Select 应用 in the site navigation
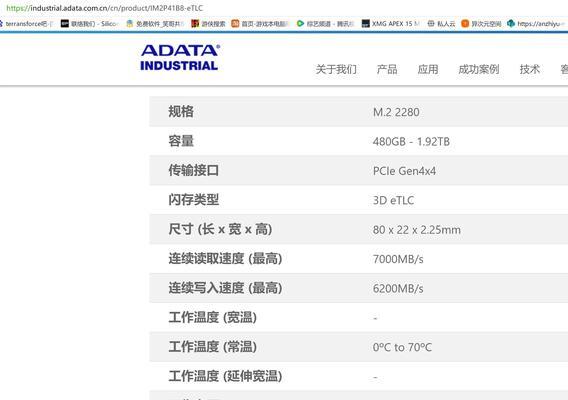 (x=428, y=69)
